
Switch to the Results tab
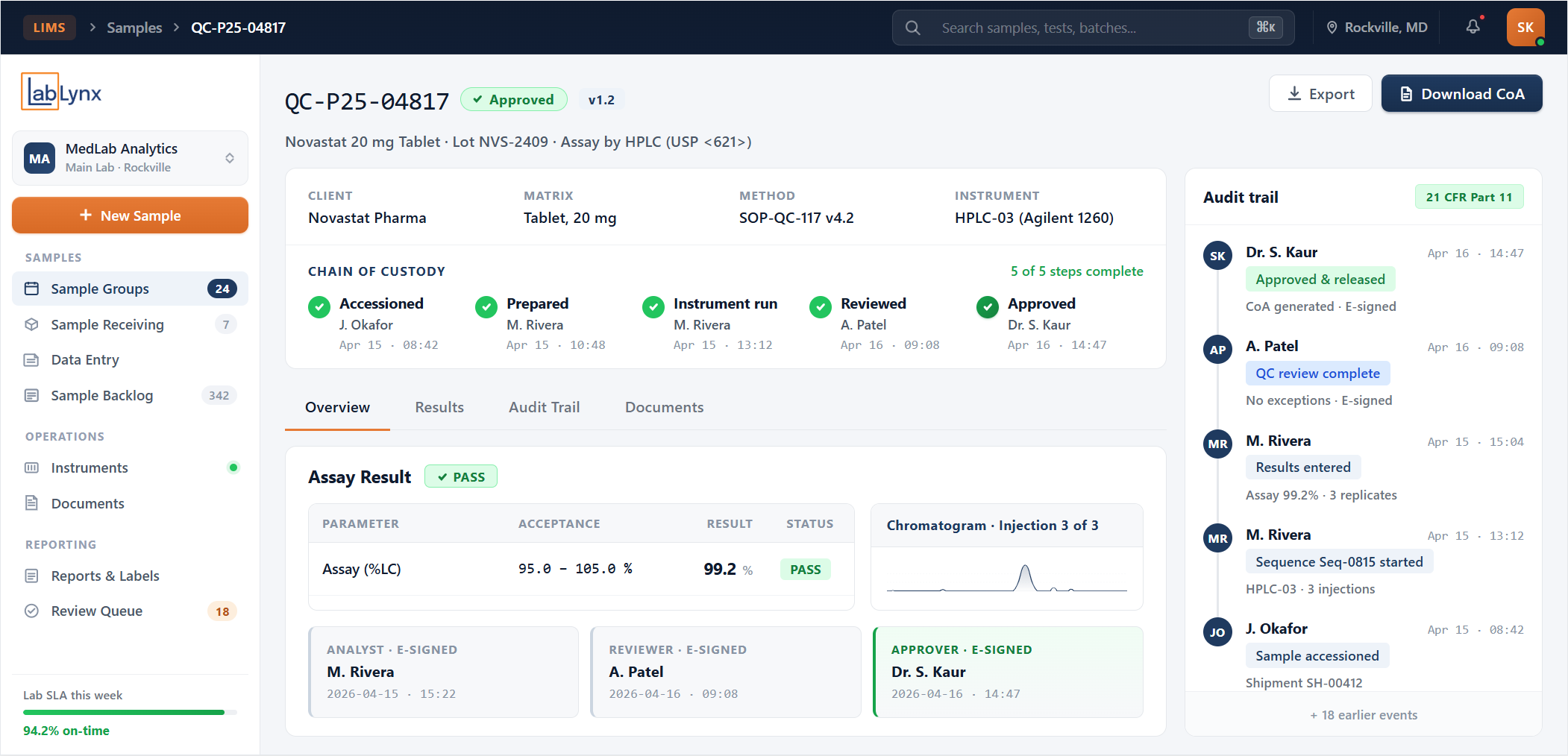click(439, 407)
